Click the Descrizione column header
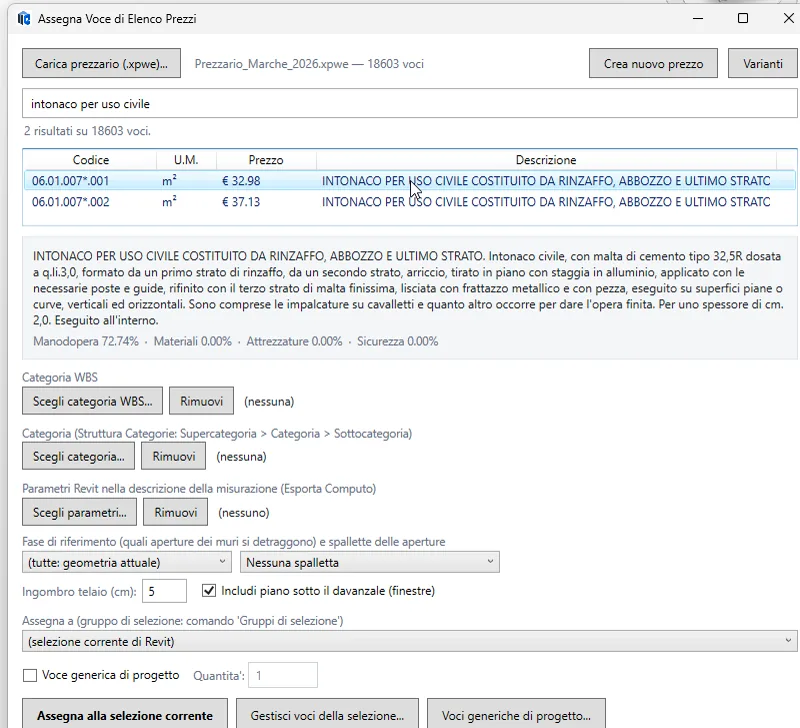Viewport: 800px width, 728px height. point(546,160)
